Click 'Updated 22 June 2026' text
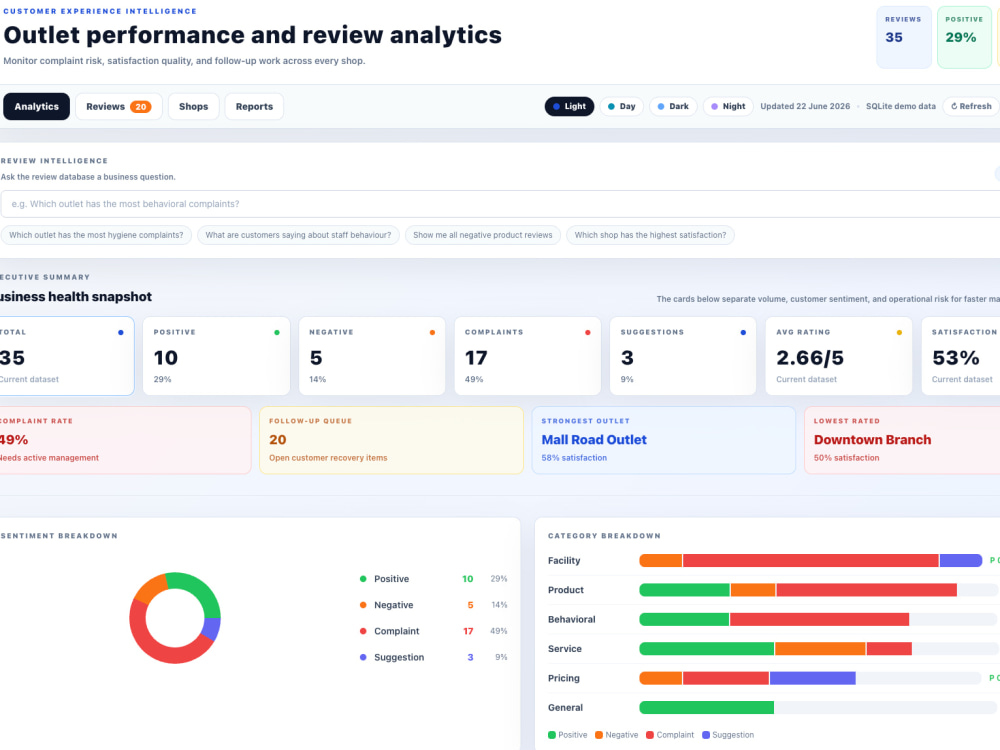 point(805,107)
